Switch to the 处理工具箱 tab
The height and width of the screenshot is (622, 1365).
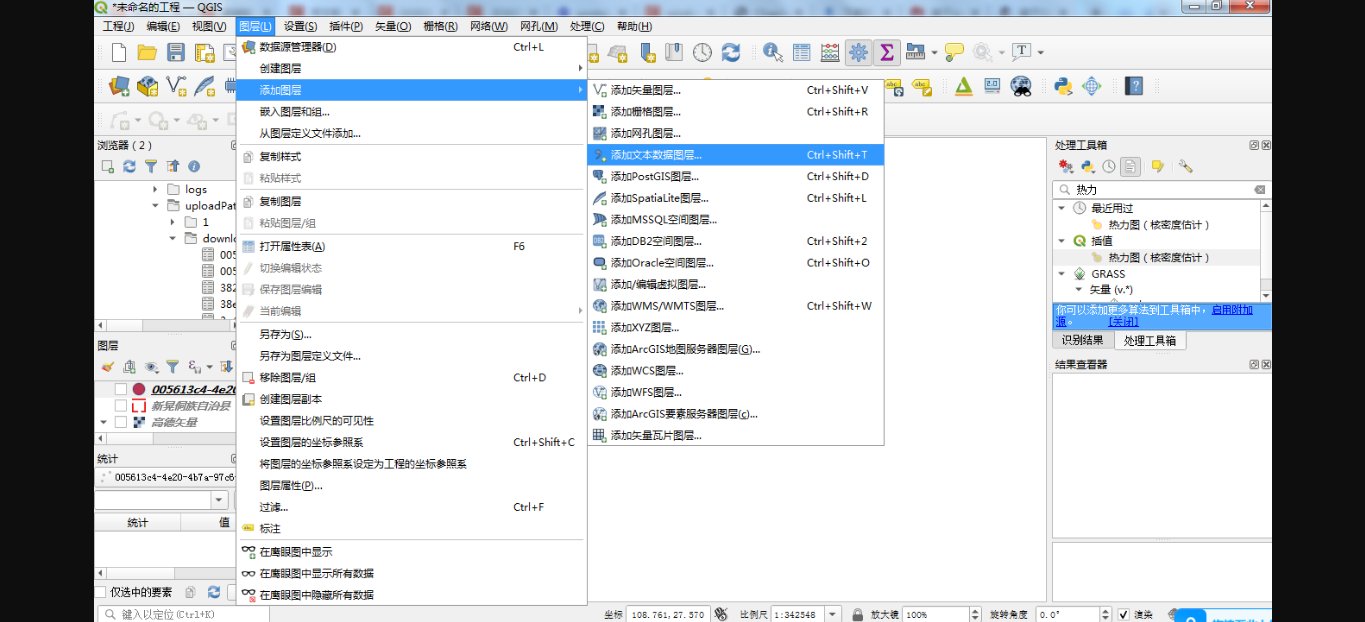(x=1150, y=340)
